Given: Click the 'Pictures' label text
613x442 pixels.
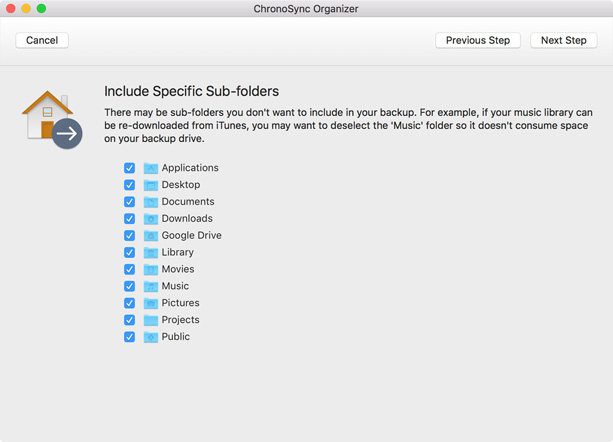Looking at the screenshot, I should 181,303.
